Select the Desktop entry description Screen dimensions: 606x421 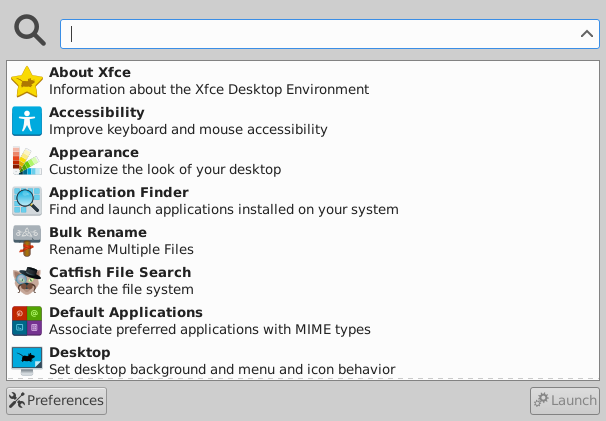pos(222,370)
